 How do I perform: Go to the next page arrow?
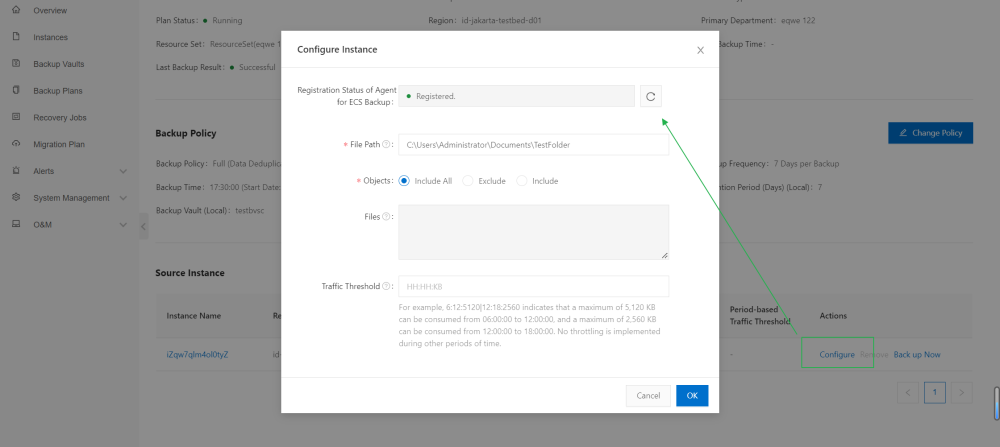click(962, 392)
